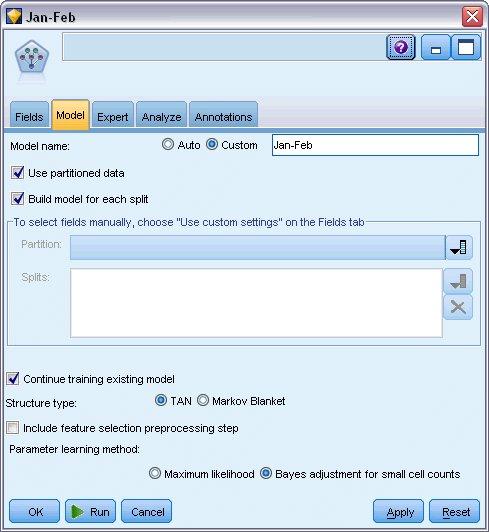Open the Partition field picker icon
Image resolution: width=489 pixels, height=532 pixels.
tap(459, 248)
